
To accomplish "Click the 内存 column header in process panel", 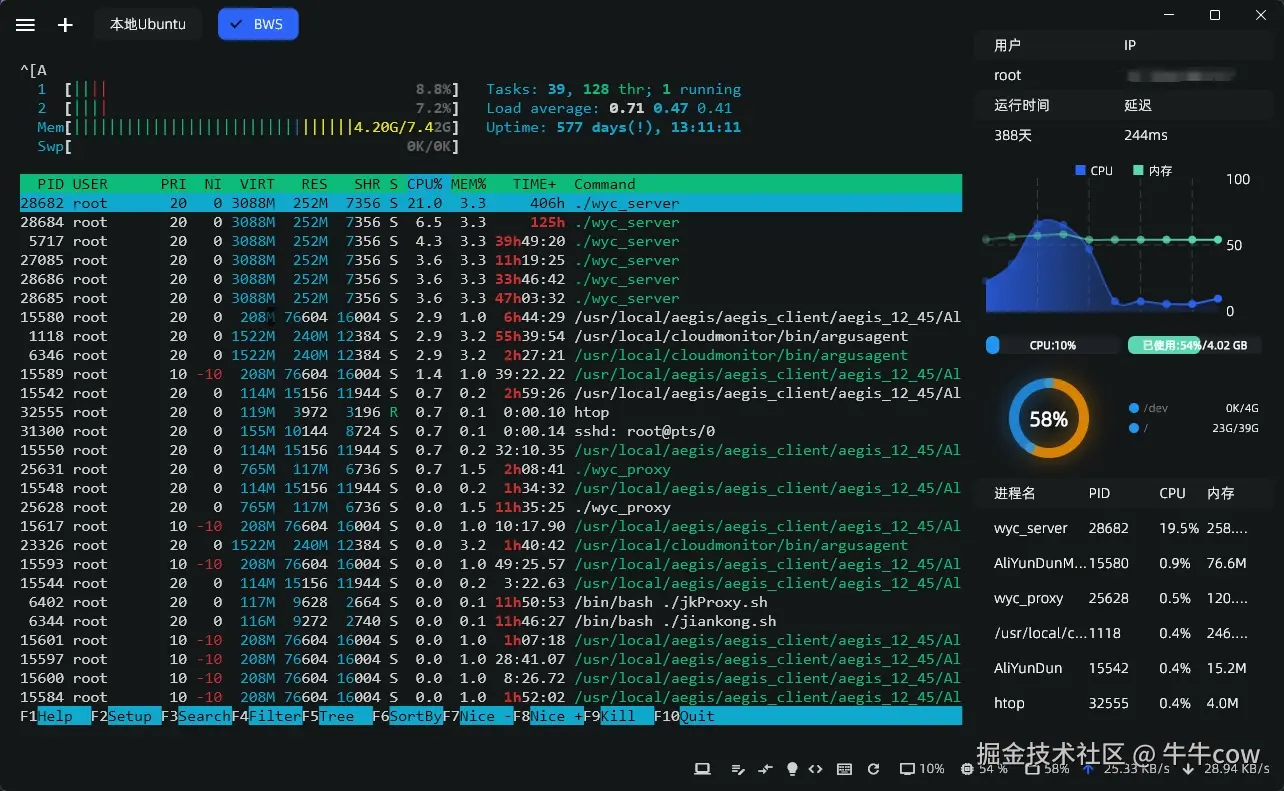I will (x=1221, y=493).
